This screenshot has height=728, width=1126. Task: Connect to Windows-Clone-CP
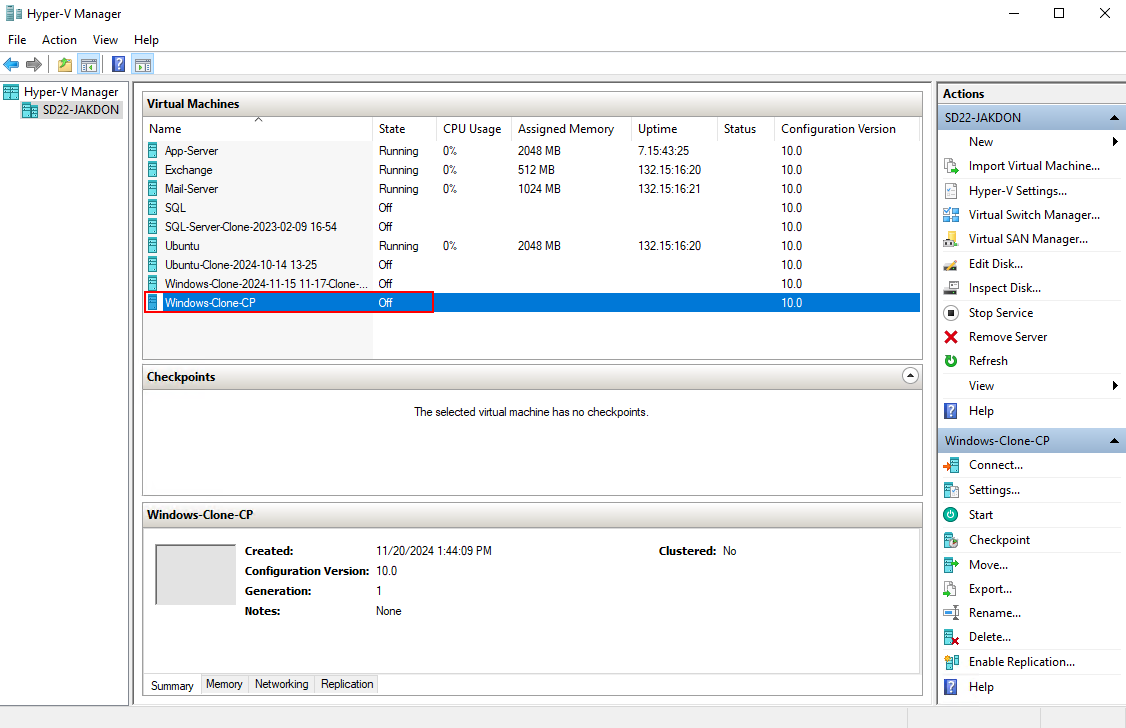coord(995,464)
